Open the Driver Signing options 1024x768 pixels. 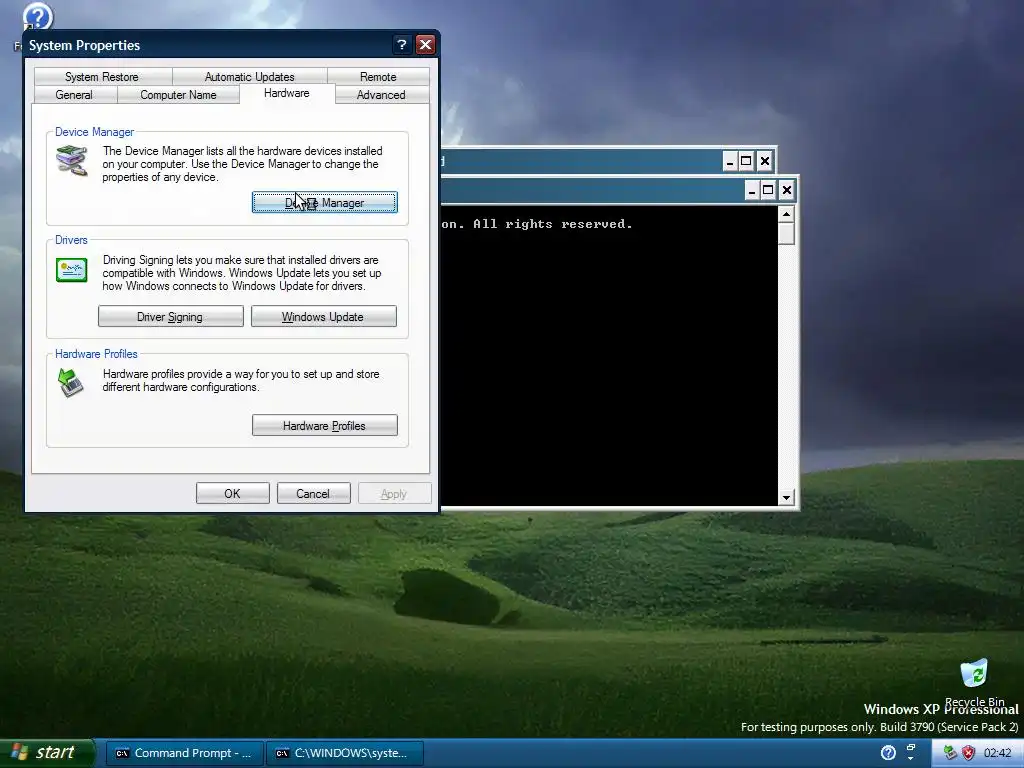click(x=170, y=317)
